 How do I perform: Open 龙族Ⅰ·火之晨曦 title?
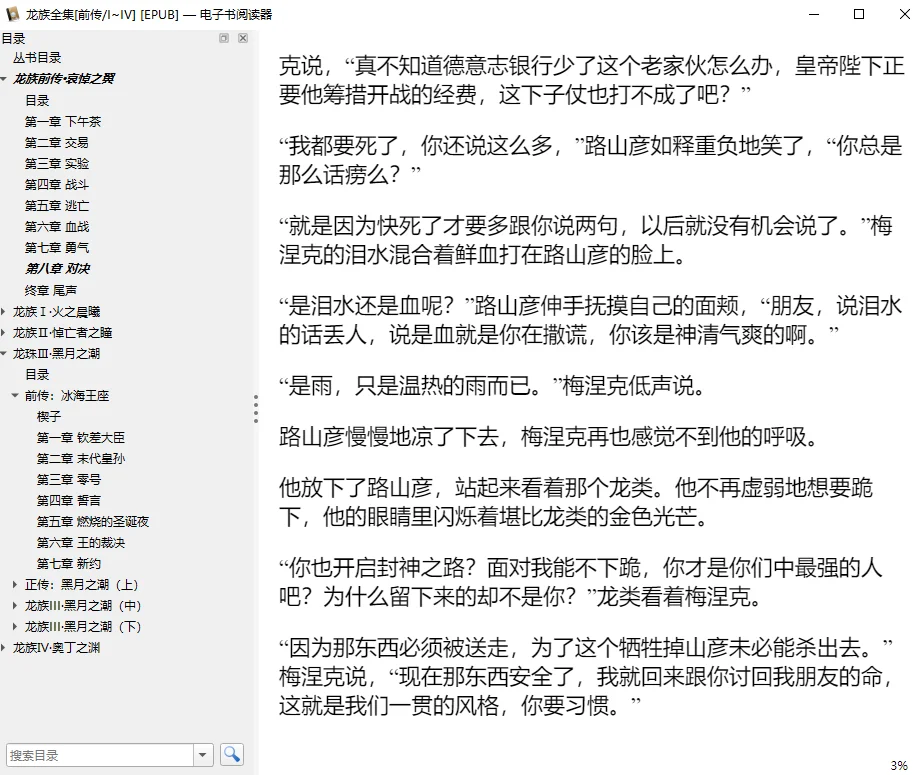[x=56, y=312]
